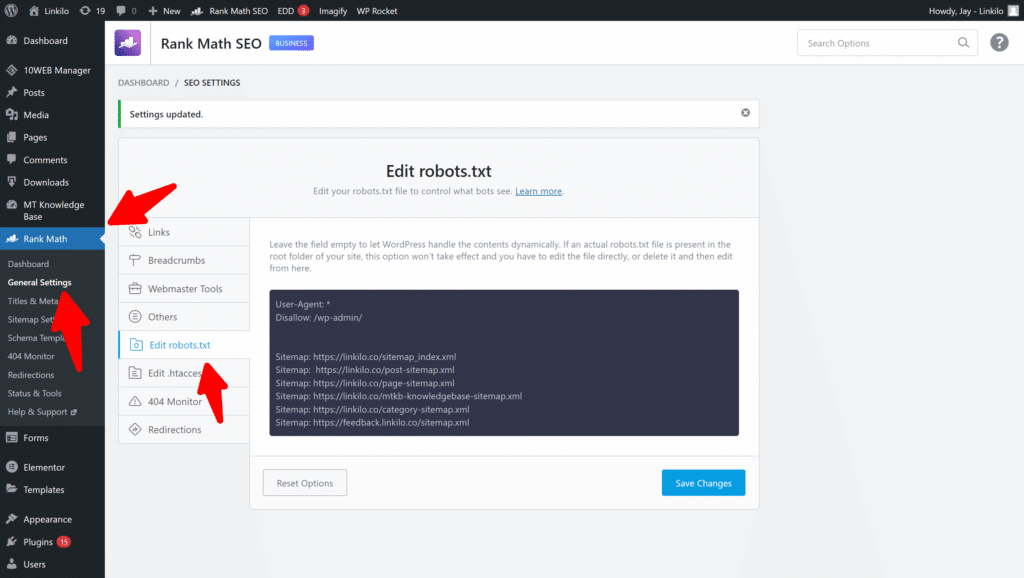Open the EDD admin bar menu
The height and width of the screenshot is (578, 1024).
[293, 10]
